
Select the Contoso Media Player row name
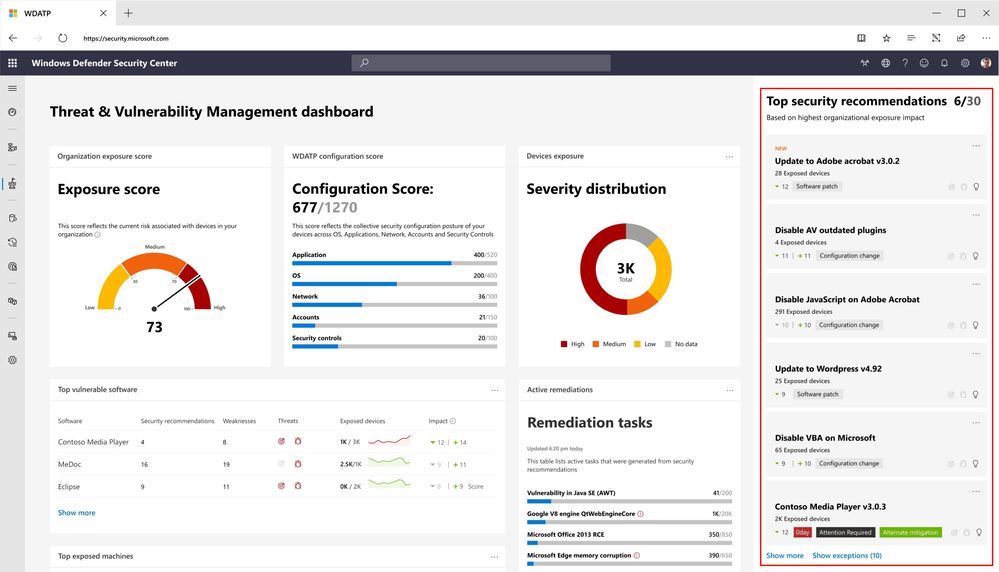tap(93, 442)
